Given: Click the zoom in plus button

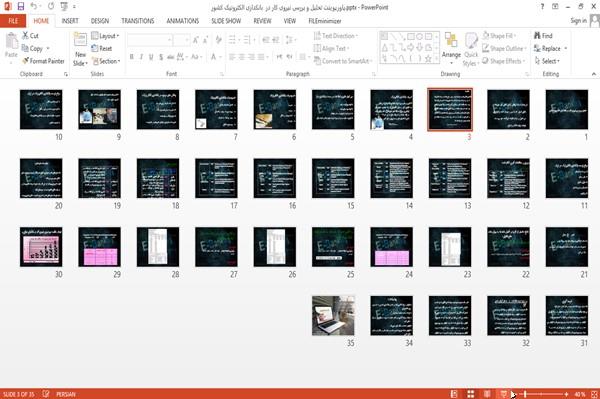Looking at the screenshot, I should [x=566, y=394].
